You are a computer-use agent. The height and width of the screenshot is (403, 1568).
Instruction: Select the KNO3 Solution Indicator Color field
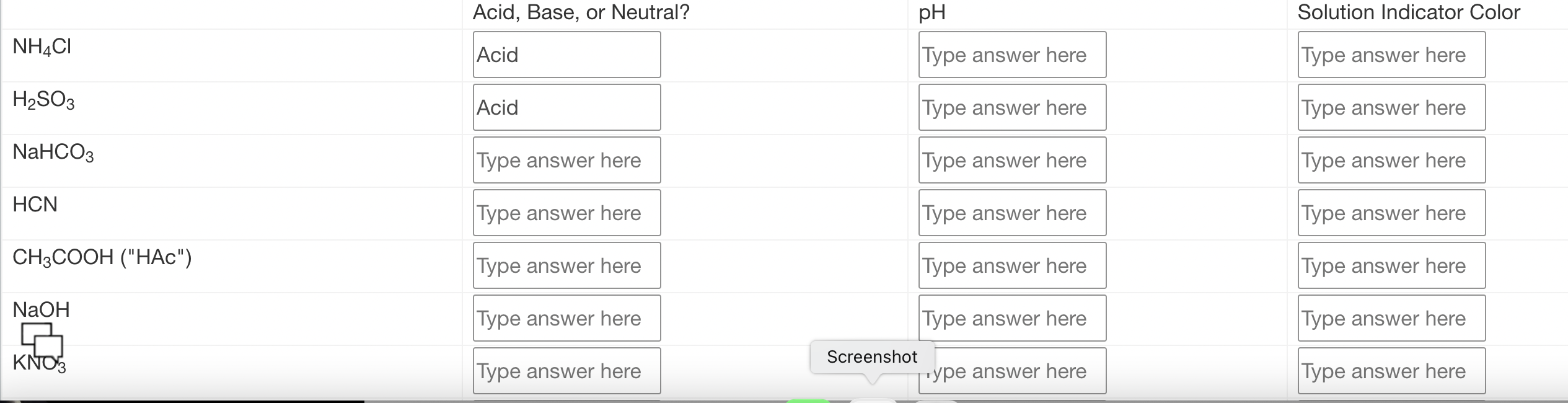1391,371
